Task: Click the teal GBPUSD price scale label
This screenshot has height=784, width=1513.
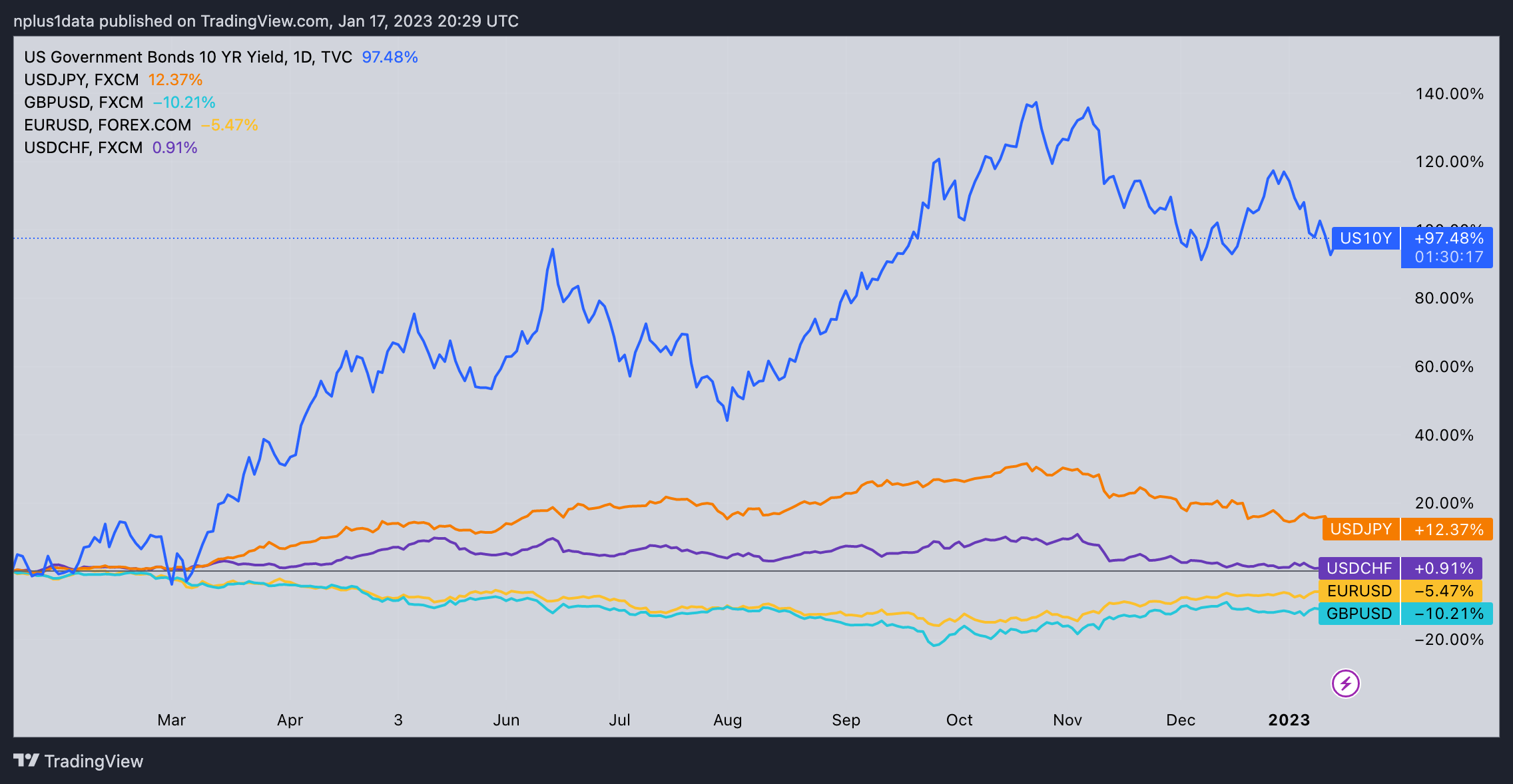Action: (x=1359, y=614)
